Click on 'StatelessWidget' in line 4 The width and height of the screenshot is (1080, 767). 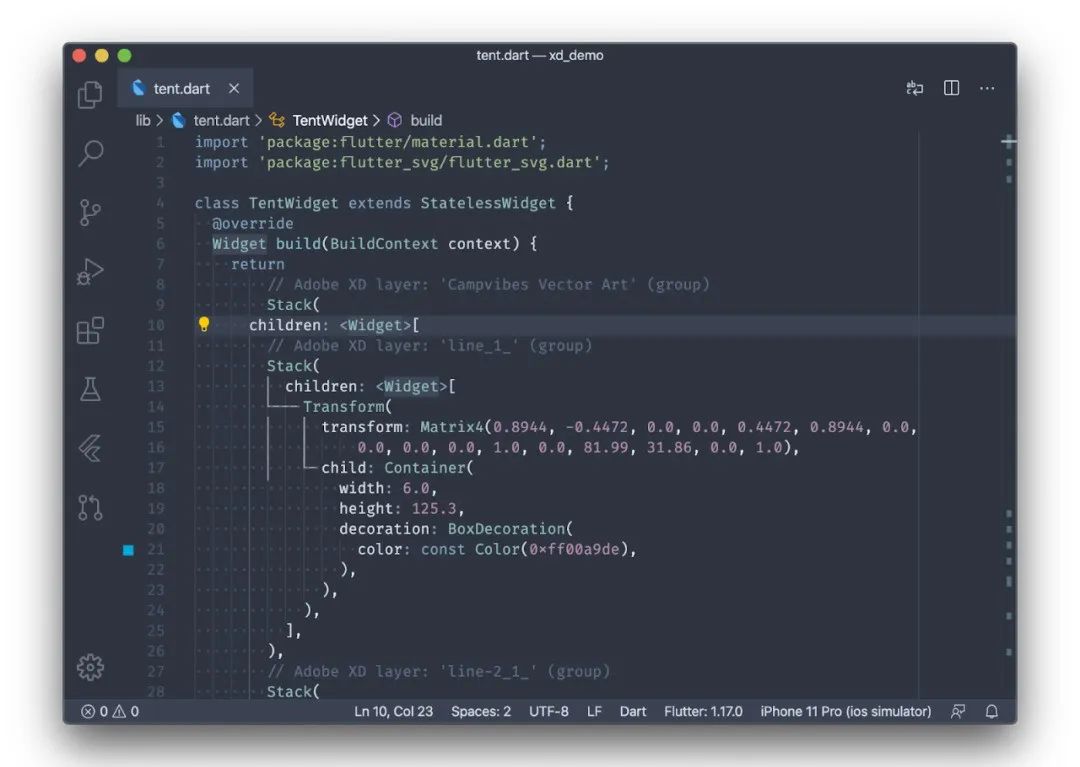coord(488,203)
